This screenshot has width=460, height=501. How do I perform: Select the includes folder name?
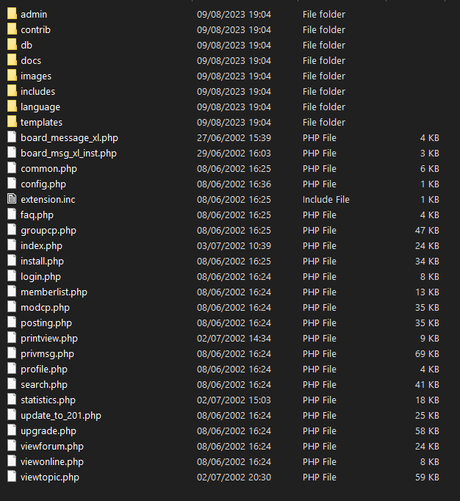coord(38,91)
